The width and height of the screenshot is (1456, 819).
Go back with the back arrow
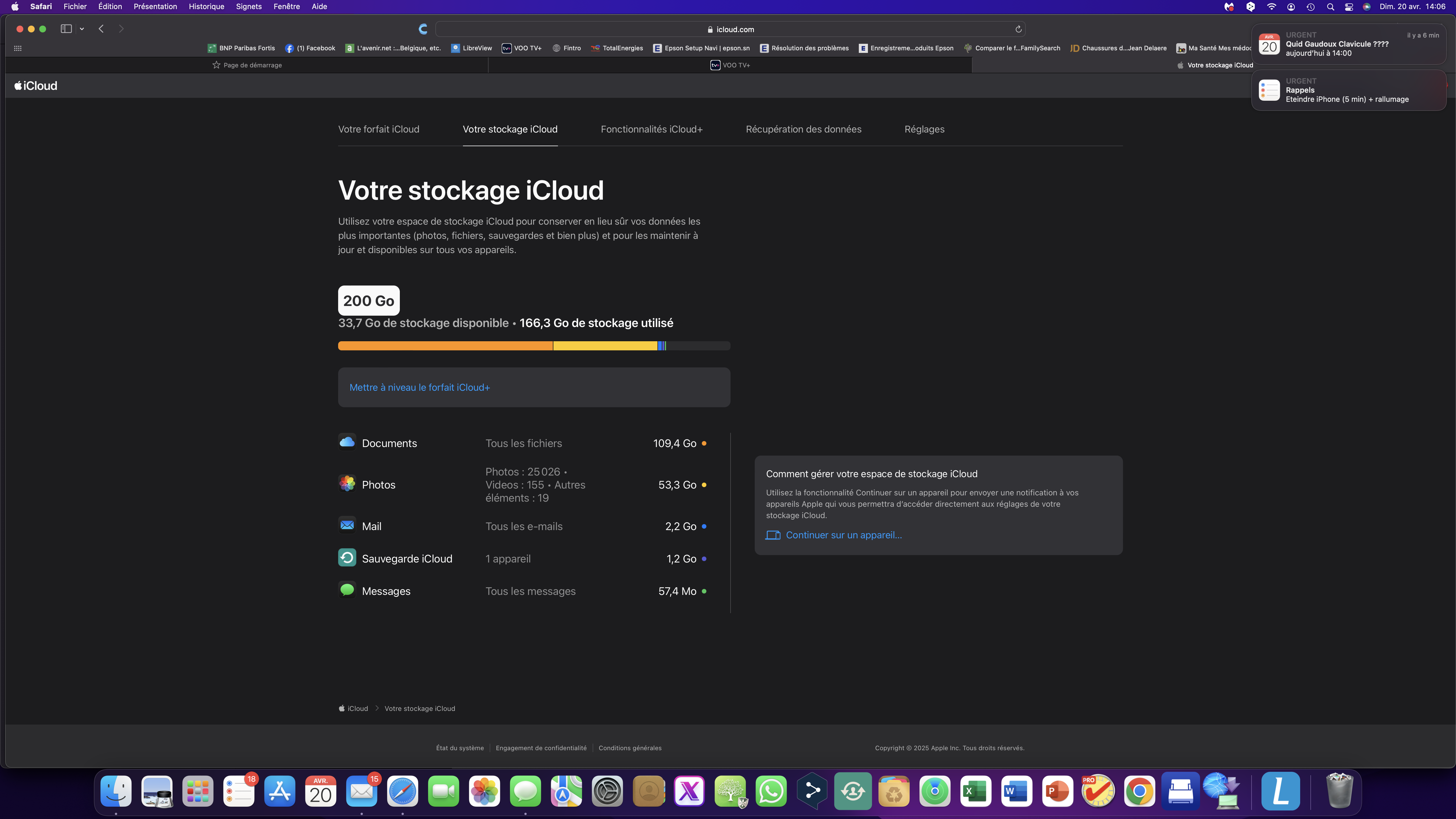(x=101, y=29)
